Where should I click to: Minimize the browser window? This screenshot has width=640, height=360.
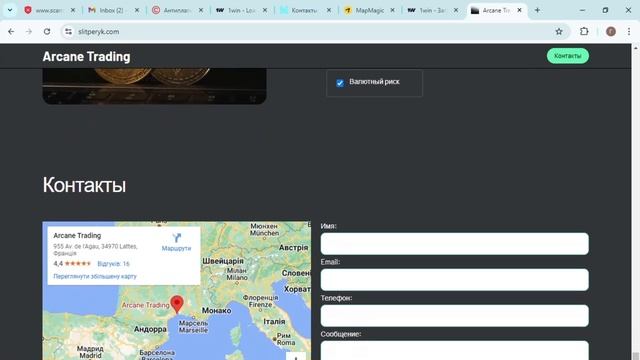(x=582, y=10)
